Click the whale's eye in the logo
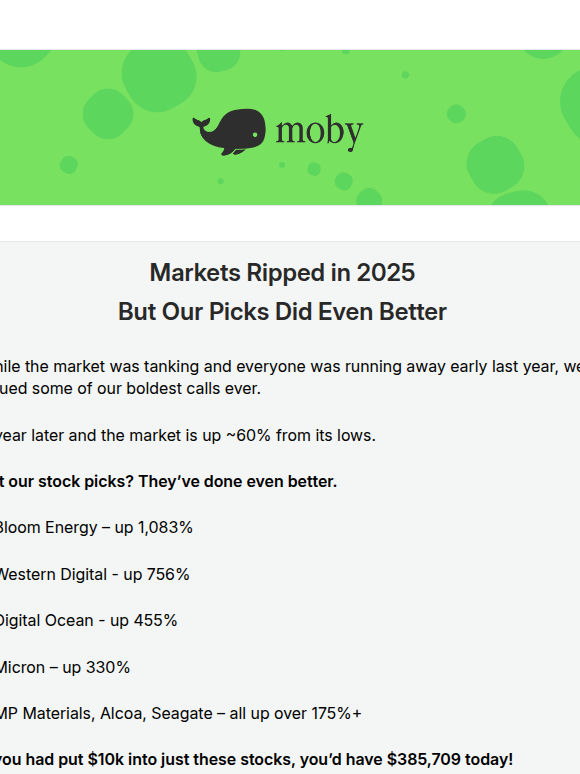Screen dimensions: 580x774 [255, 134]
